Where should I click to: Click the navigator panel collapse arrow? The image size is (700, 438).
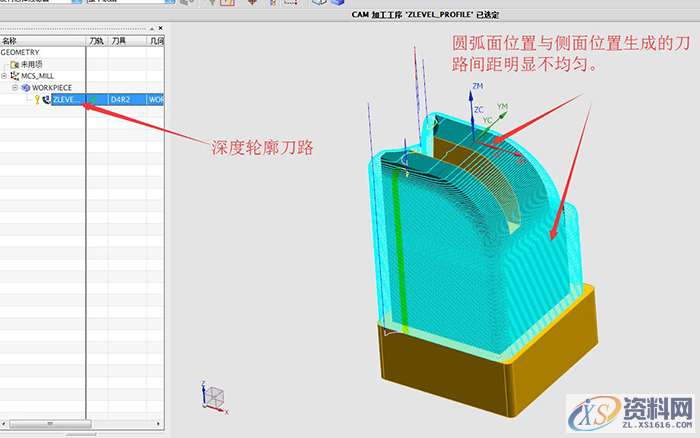(x=152, y=28)
